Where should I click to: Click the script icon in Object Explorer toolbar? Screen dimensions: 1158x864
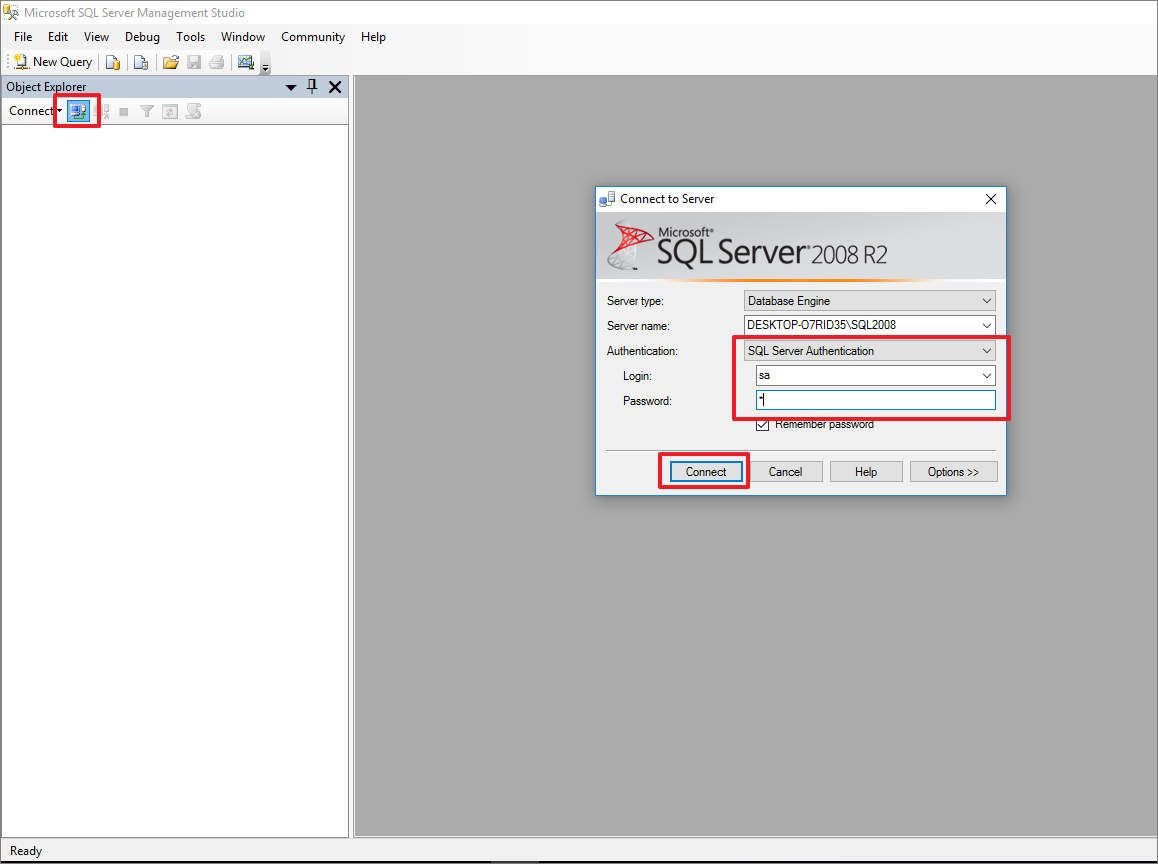coord(193,112)
